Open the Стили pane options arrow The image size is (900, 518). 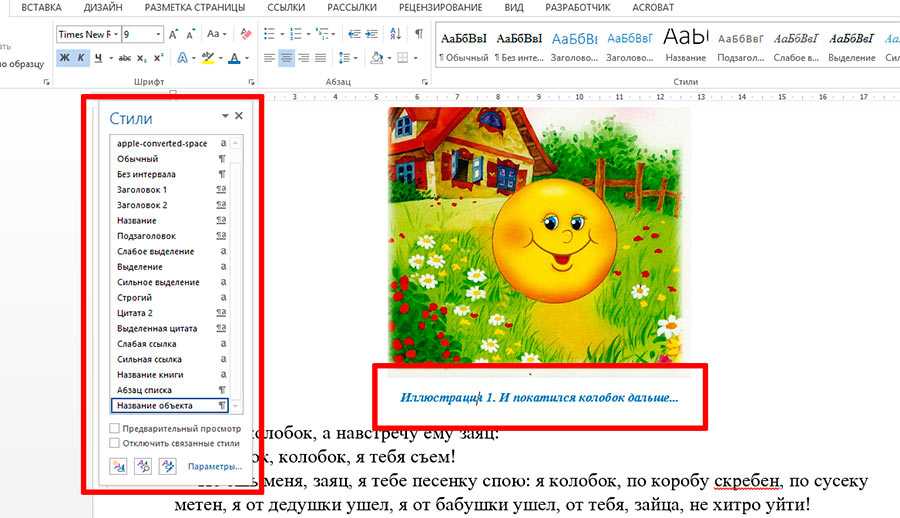pyautogui.click(x=225, y=117)
